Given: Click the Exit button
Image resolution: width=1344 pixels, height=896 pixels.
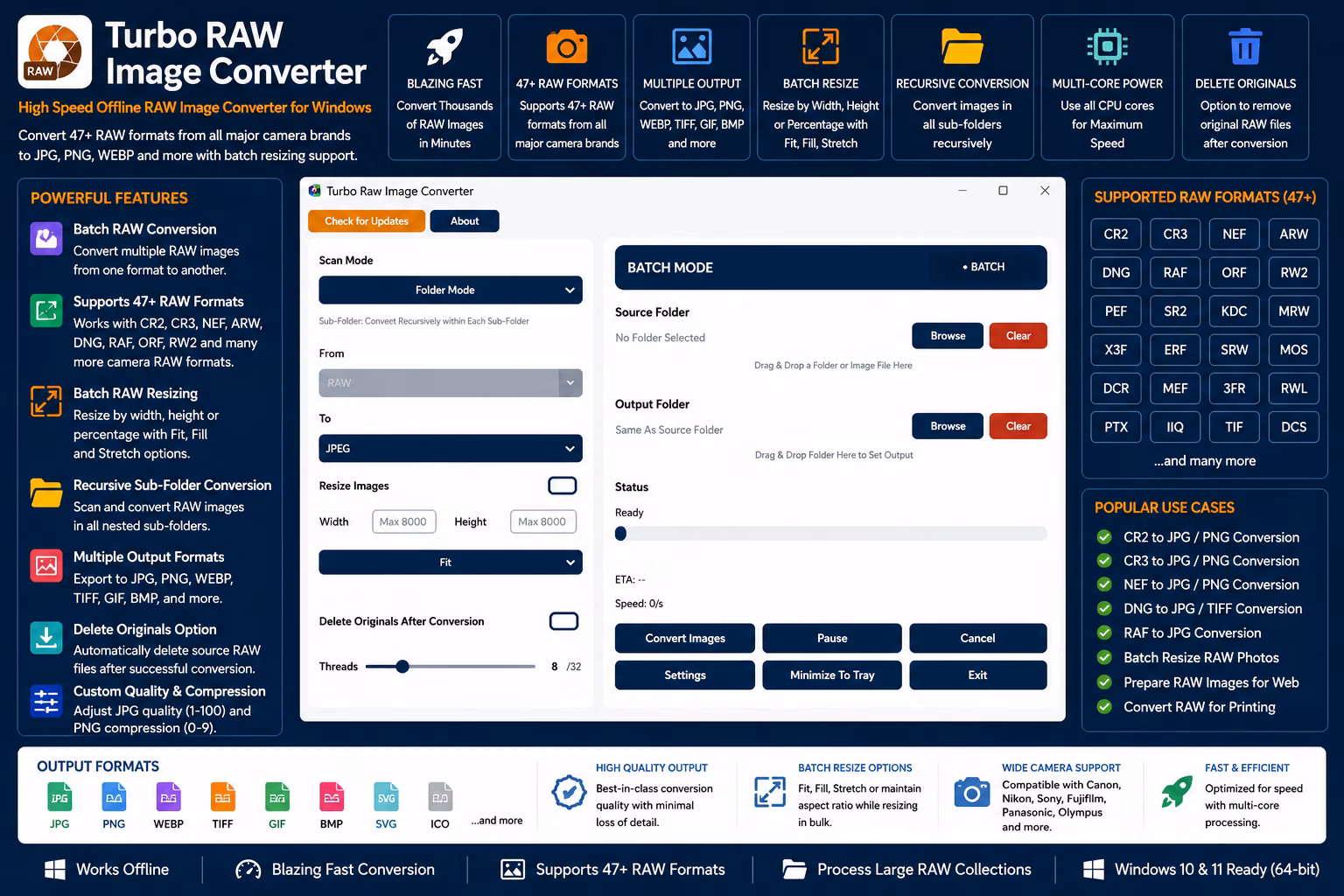Looking at the screenshot, I should [x=978, y=675].
